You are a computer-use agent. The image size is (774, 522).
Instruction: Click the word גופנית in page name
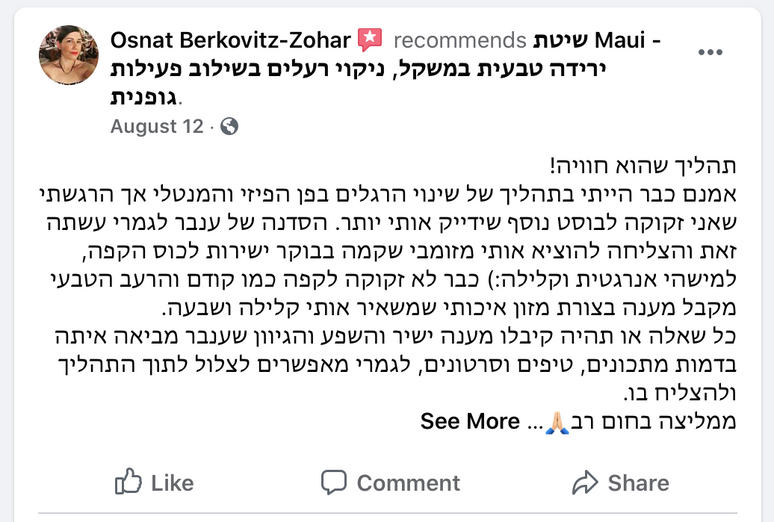pyautogui.click(x=147, y=97)
